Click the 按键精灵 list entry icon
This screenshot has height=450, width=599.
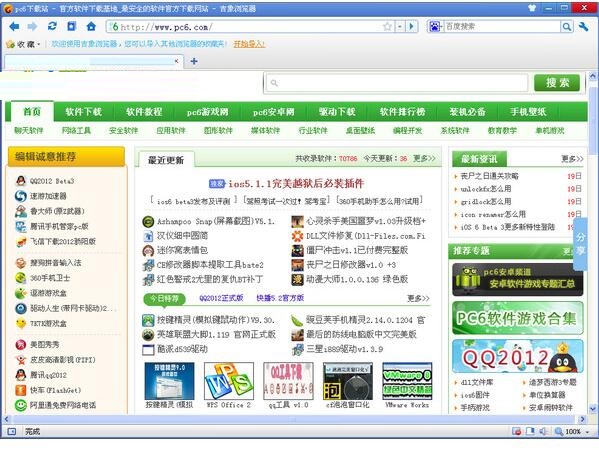coord(148,320)
